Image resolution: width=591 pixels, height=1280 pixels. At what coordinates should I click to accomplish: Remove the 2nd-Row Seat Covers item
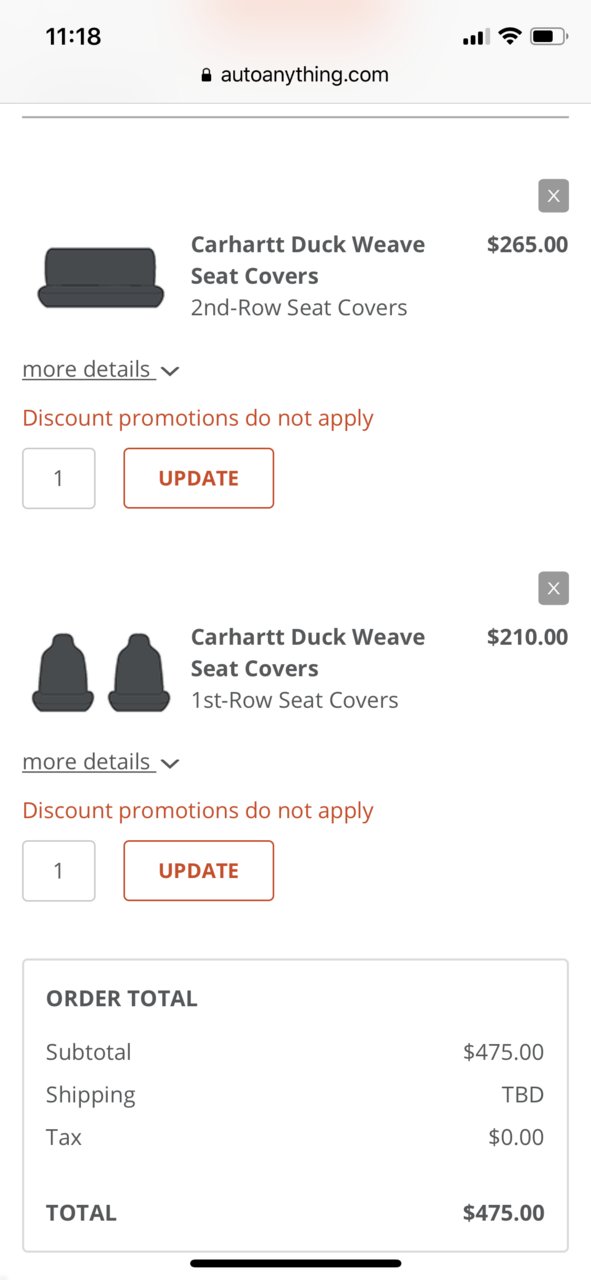(x=553, y=196)
